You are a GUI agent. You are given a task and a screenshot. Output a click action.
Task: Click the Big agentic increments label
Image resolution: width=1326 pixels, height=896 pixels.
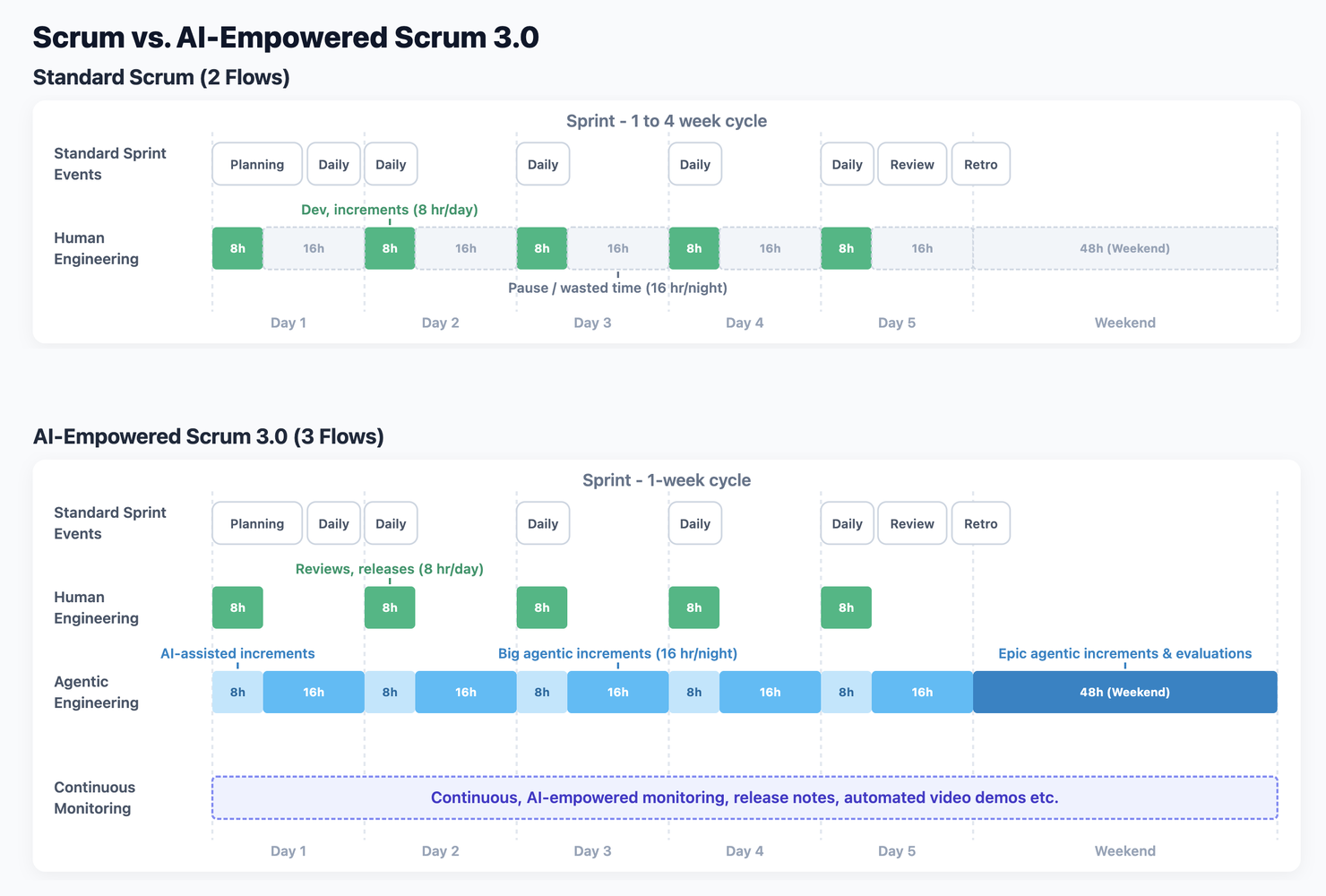coord(617,653)
